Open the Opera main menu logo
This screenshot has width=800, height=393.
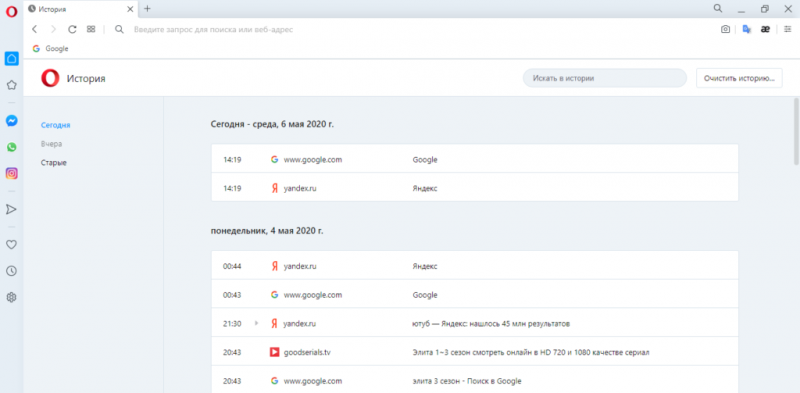pyautogui.click(x=11, y=11)
